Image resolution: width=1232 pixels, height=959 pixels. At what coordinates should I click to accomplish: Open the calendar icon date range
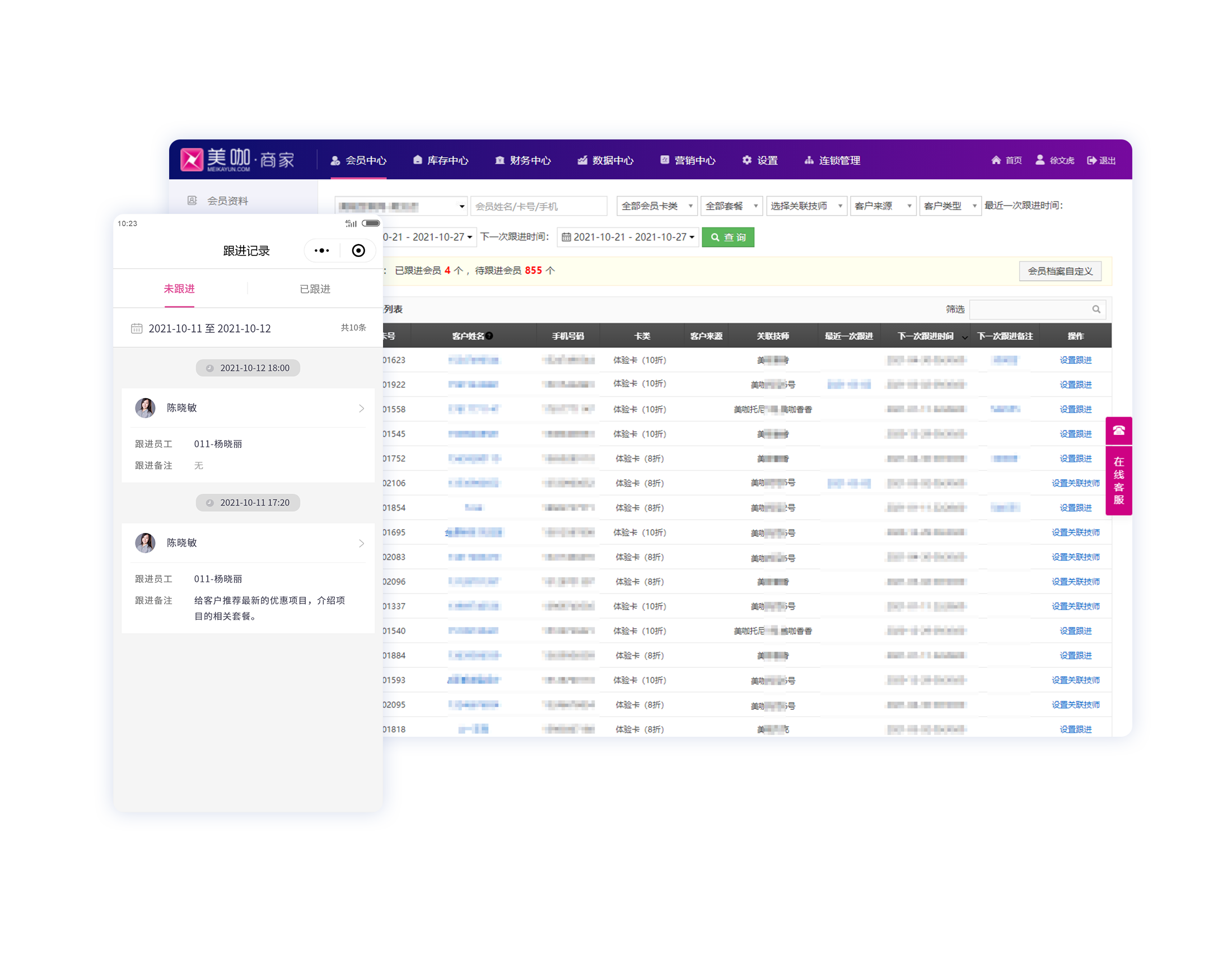tap(137, 329)
